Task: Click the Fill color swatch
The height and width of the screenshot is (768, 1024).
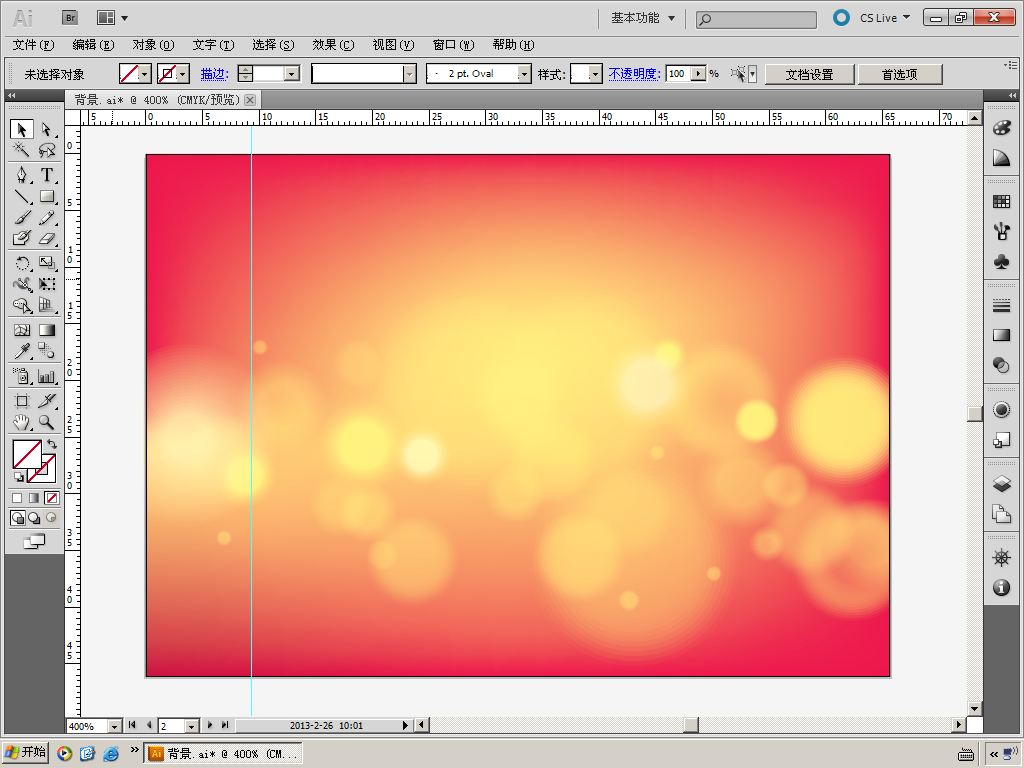Action: 27,454
